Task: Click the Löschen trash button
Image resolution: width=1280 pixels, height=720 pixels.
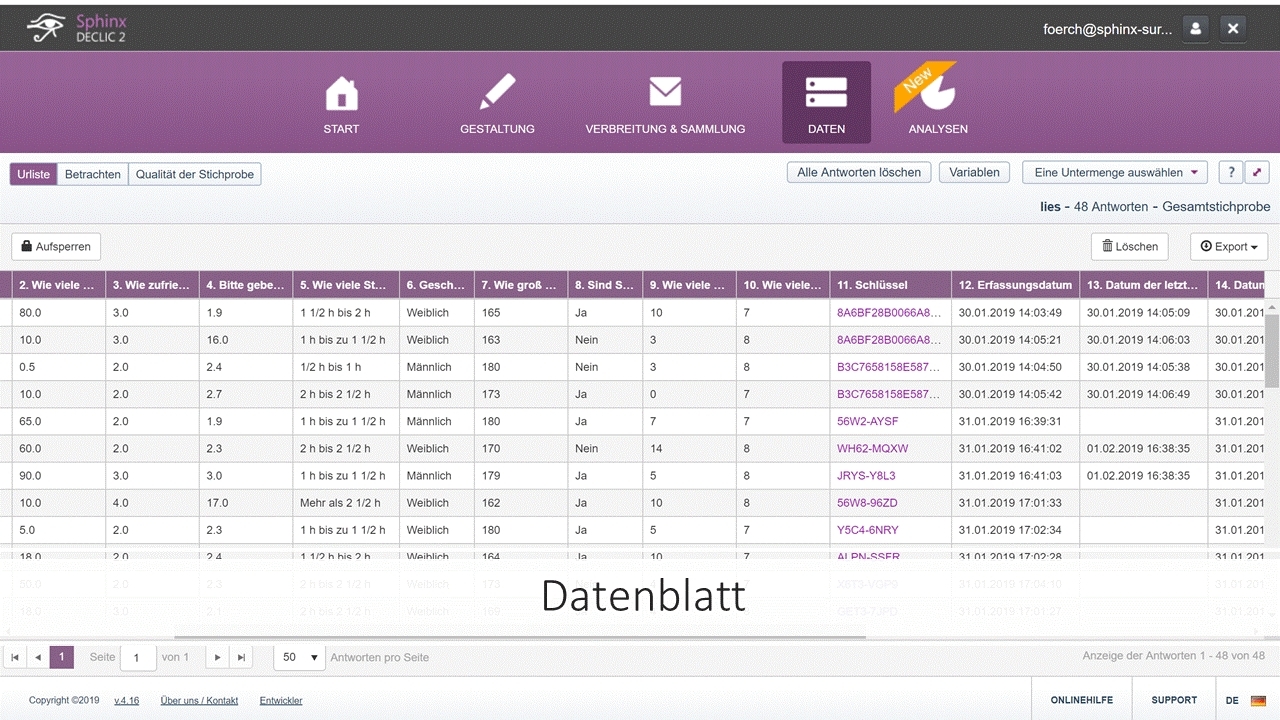Action: click(1130, 247)
